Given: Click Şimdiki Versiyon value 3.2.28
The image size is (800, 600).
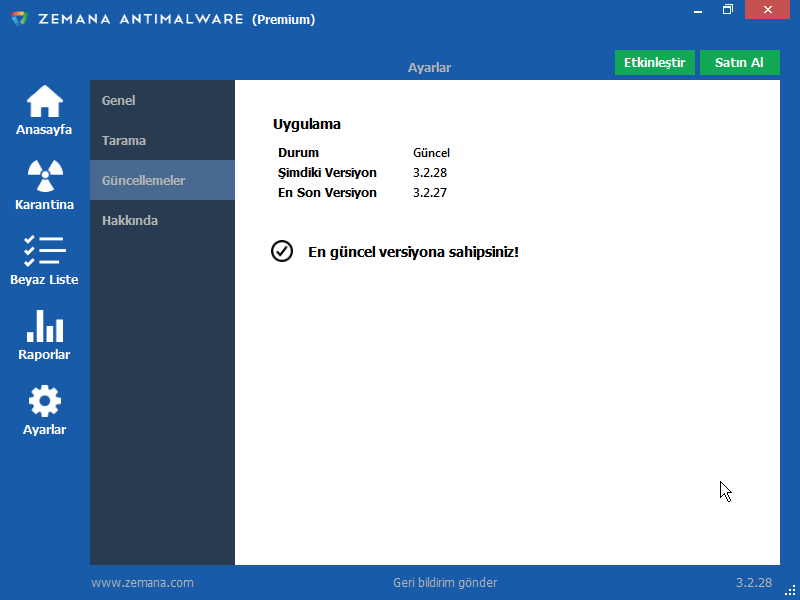Looking at the screenshot, I should pyautogui.click(x=430, y=172).
